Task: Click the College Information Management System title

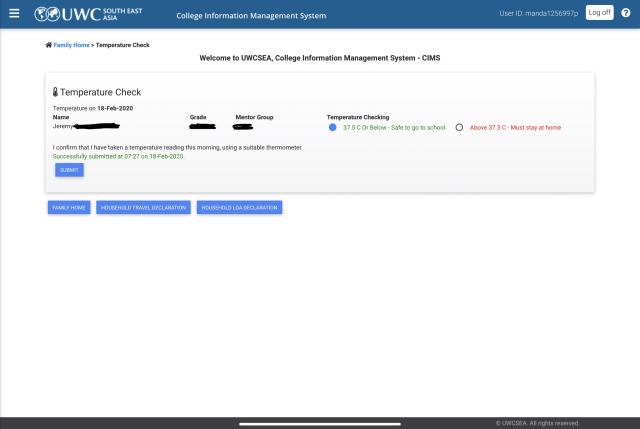Action: (251, 16)
